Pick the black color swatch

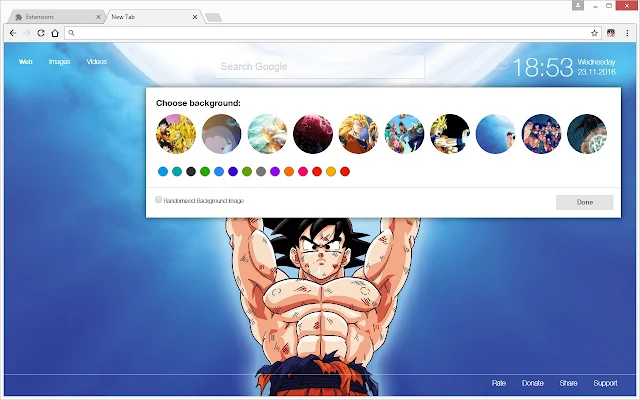point(191,171)
